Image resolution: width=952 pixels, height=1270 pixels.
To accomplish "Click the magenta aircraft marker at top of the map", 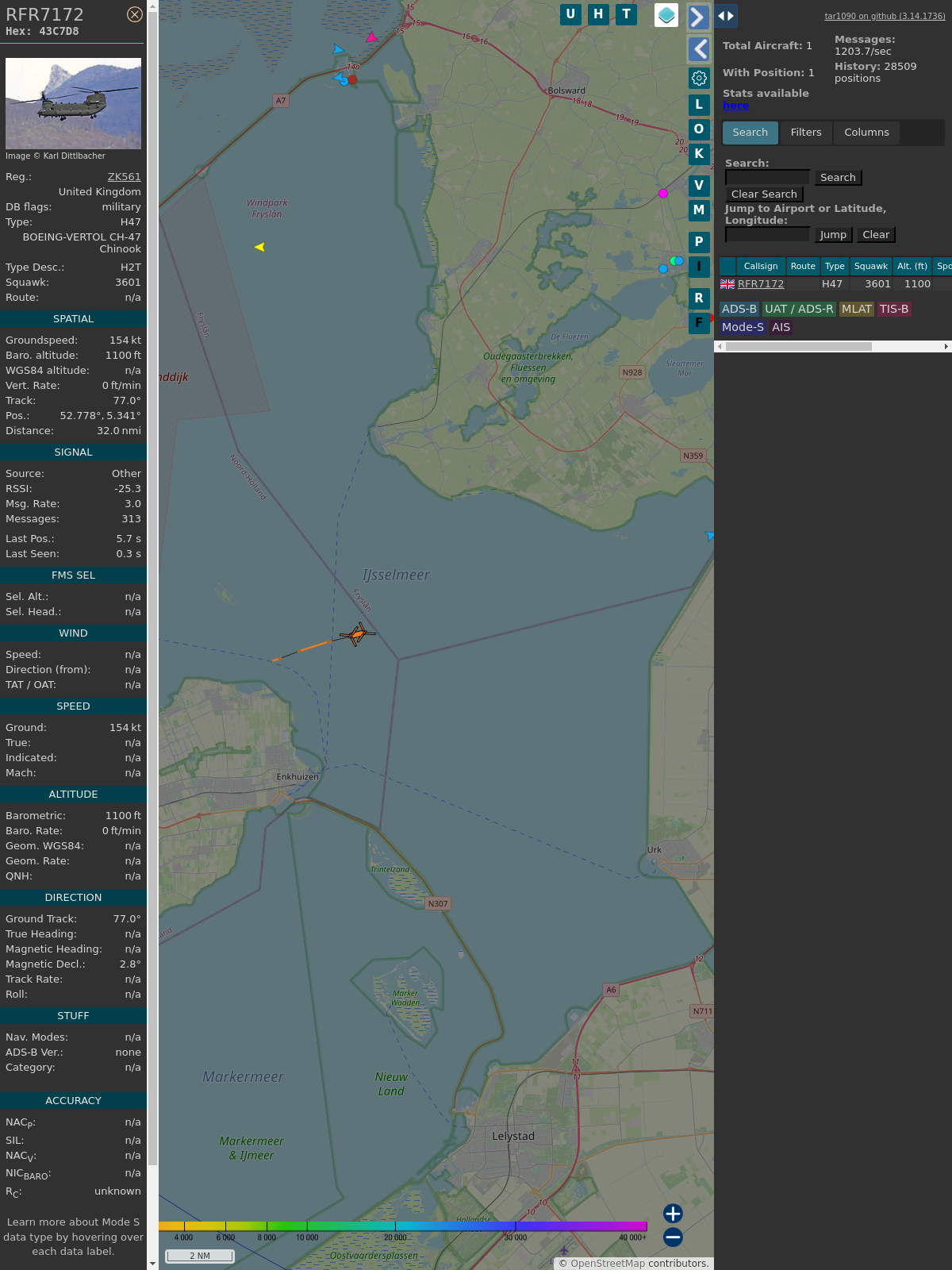I will coord(371,37).
